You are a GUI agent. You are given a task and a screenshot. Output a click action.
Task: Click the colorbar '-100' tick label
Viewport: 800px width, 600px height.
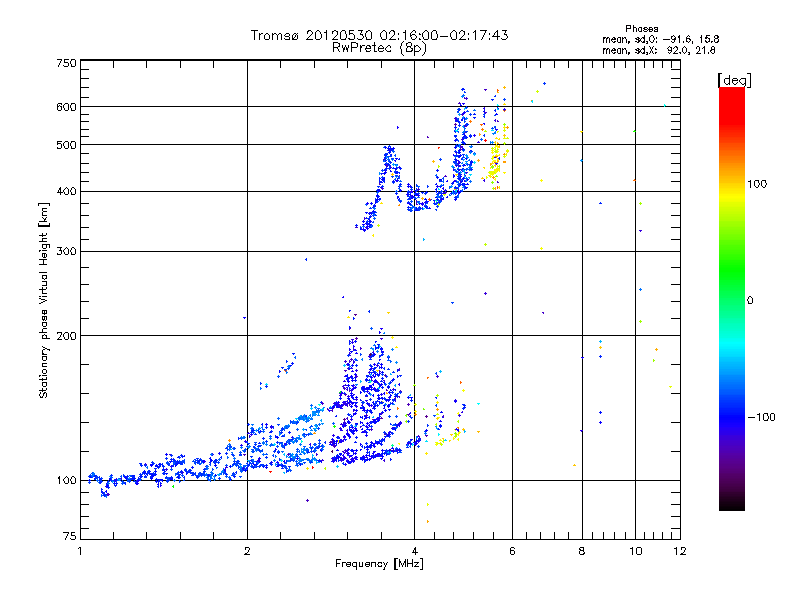(x=761, y=417)
